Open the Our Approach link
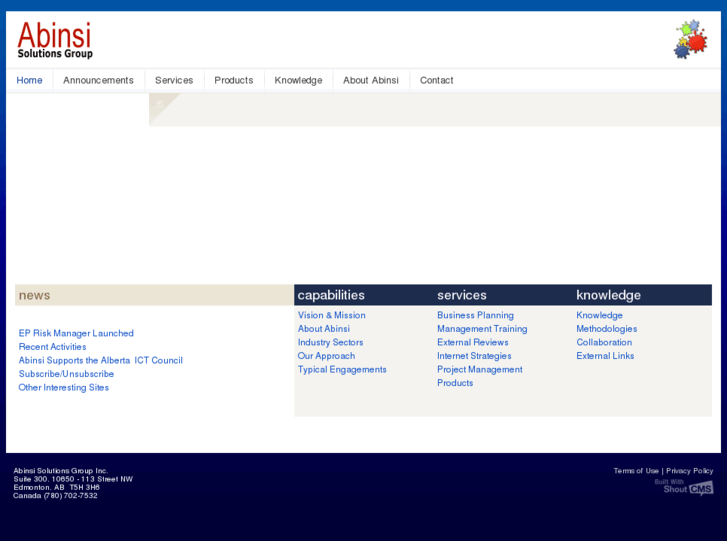Screen dimensions: 727x545 point(326,356)
